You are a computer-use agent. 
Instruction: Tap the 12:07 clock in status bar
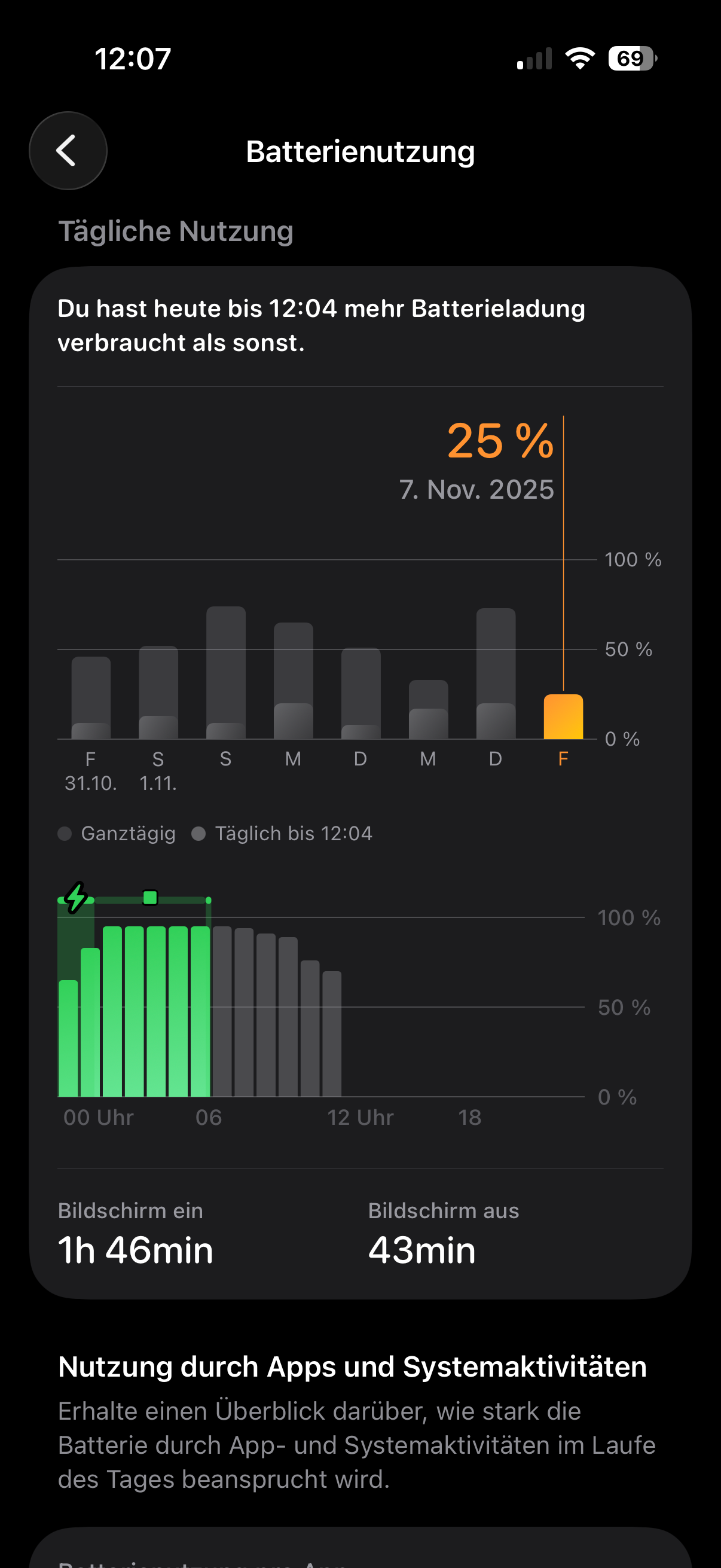tap(133, 59)
